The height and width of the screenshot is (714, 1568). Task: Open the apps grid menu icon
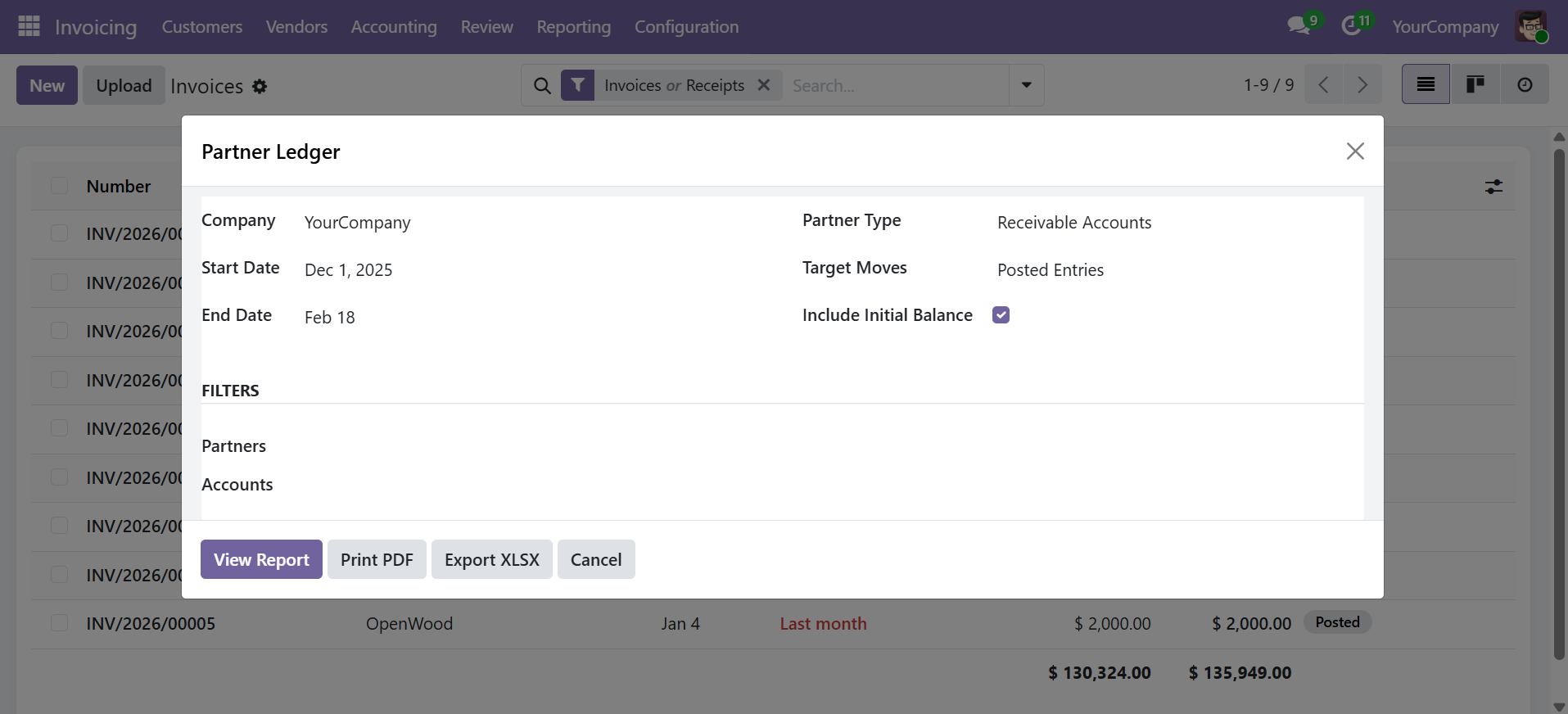29,26
